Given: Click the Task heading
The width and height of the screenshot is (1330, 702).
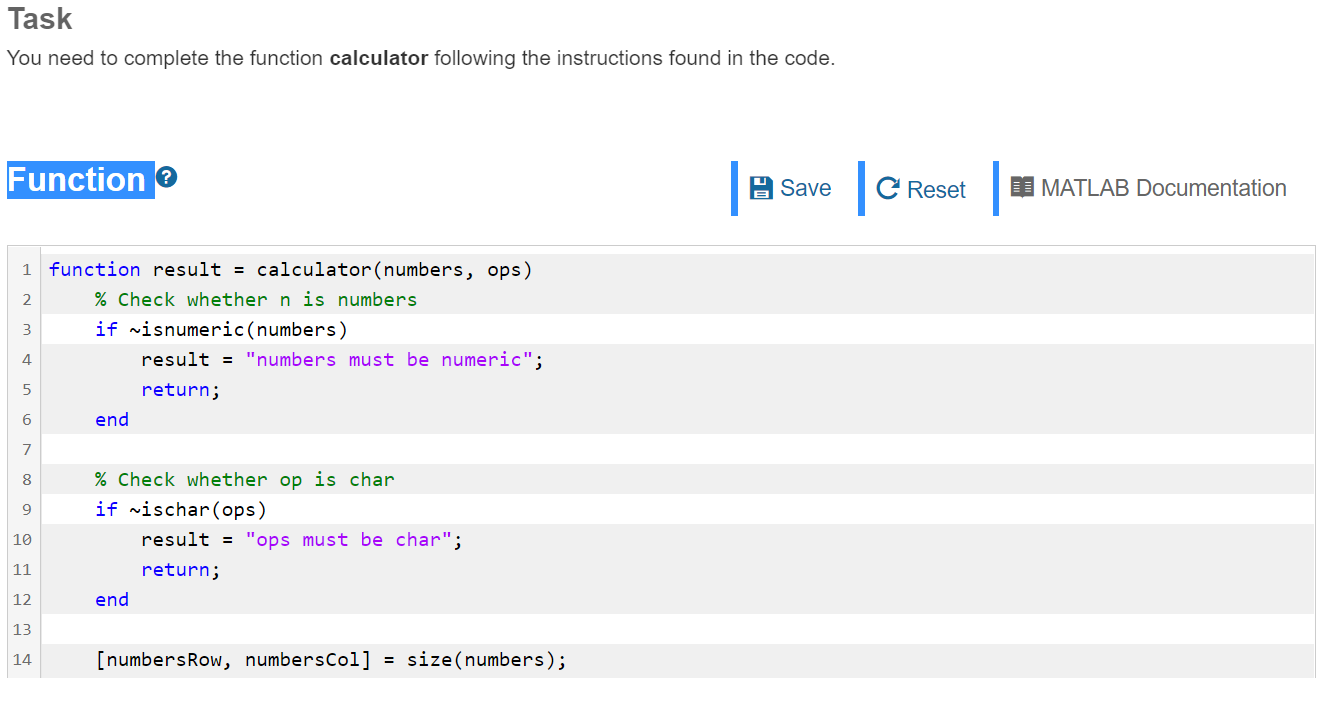Looking at the screenshot, I should (x=40, y=18).
